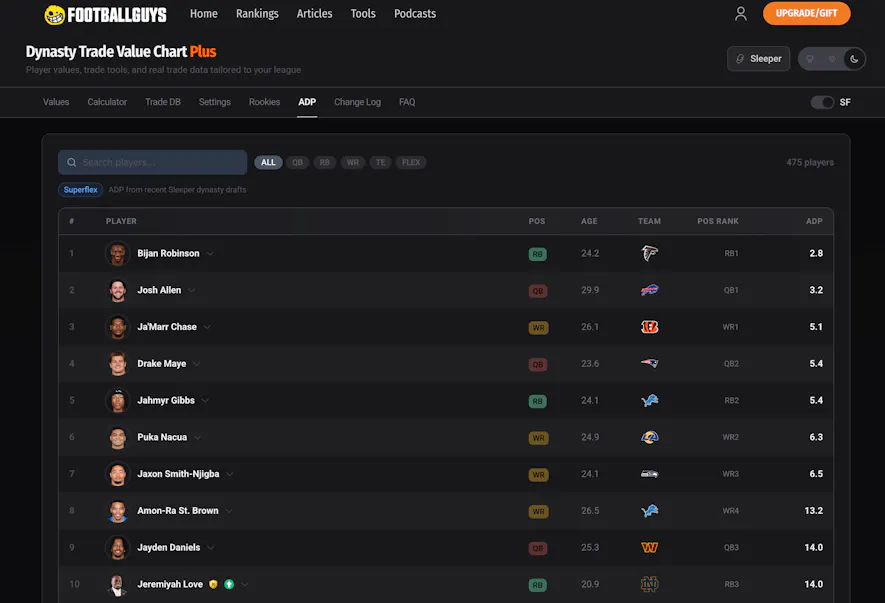The width and height of the screenshot is (885, 603).
Task: Toggle the SF superflex switch
Action: pos(822,102)
